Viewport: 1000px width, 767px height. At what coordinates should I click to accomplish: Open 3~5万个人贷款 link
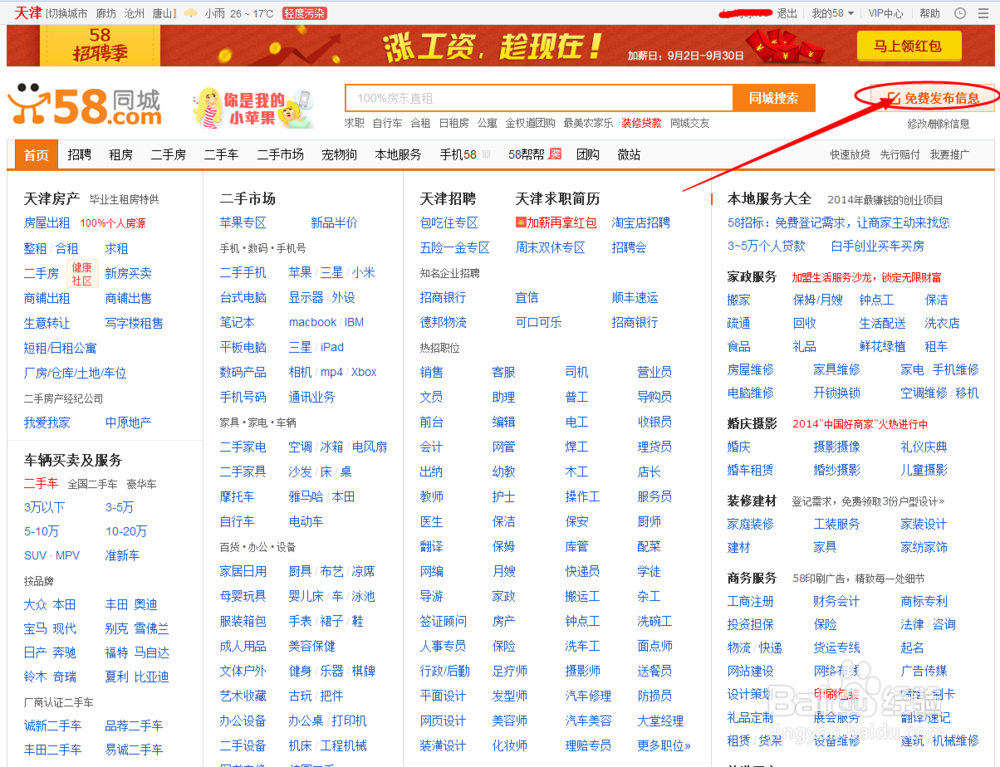(x=767, y=246)
